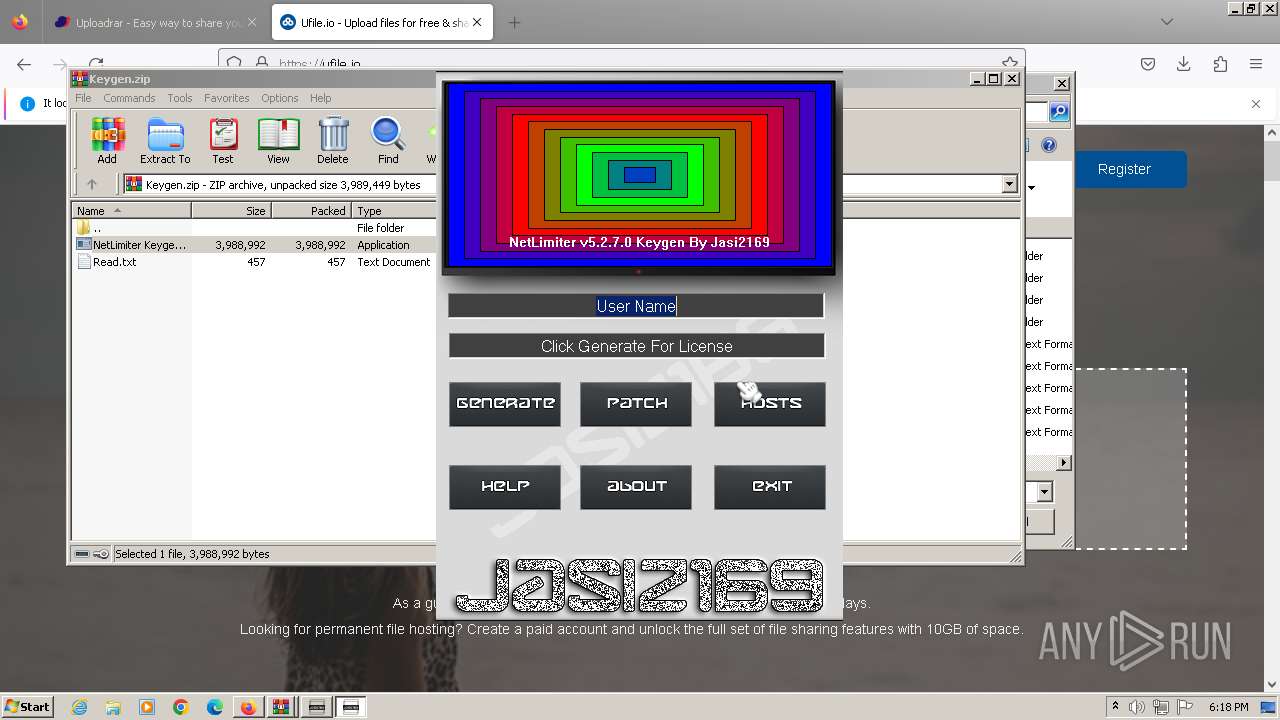Viewport: 1280px width, 720px height.
Task: Click the View icon in WinRAR toolbar
Action: pyautogui.click(x=278, y=140)
